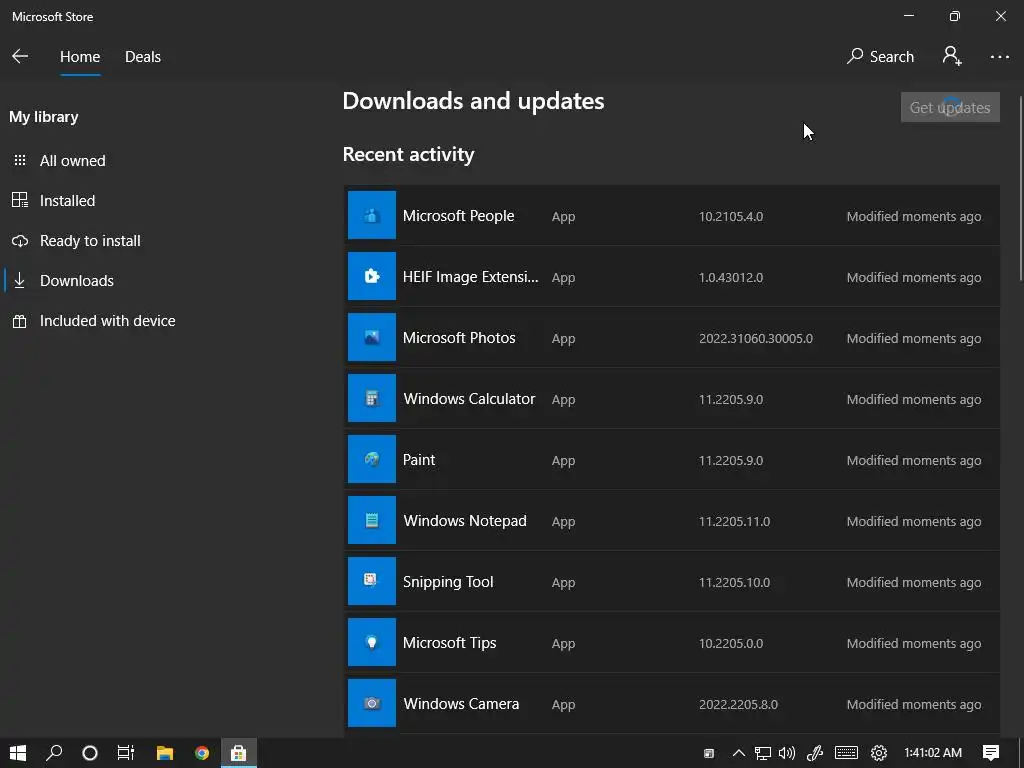This screenshot has width=1024, height=768.
Task: Click the Windows Camera app icon
Action: point(372,703)
